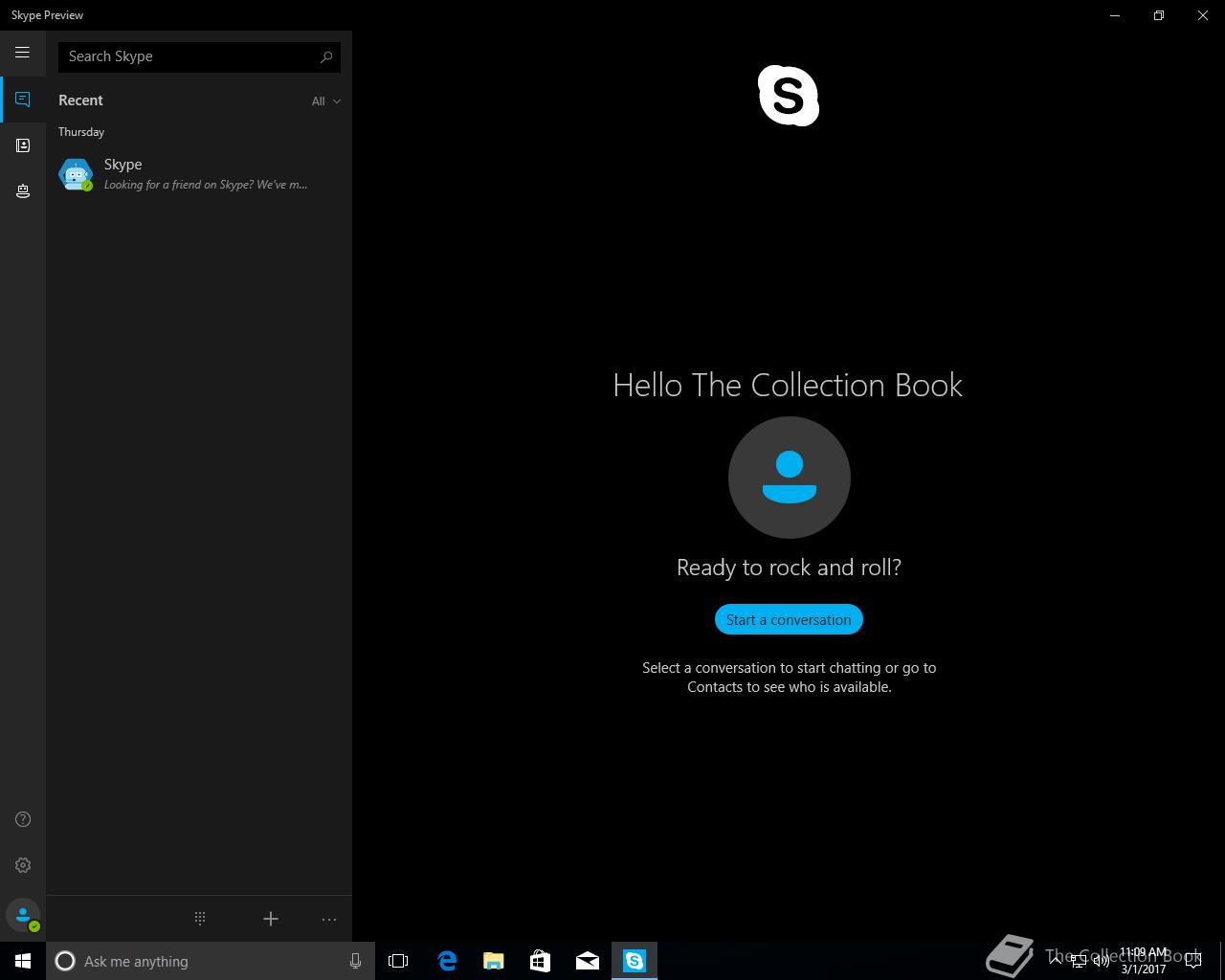Open the Recent conversations tab icon

[x=23, y=100]
